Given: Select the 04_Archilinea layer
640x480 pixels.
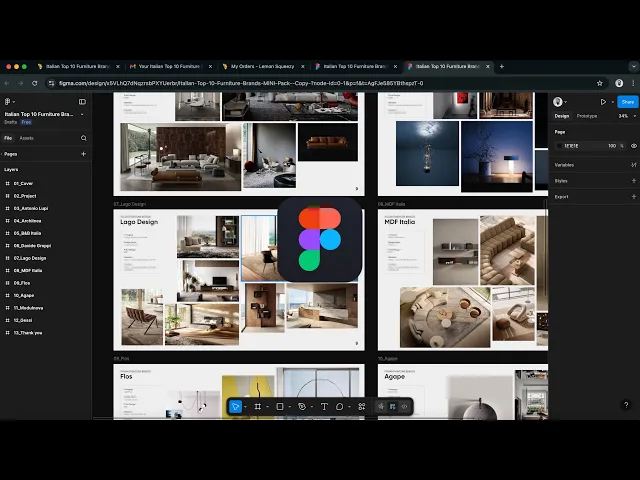Looking at the screenshot, I should 27,221.
